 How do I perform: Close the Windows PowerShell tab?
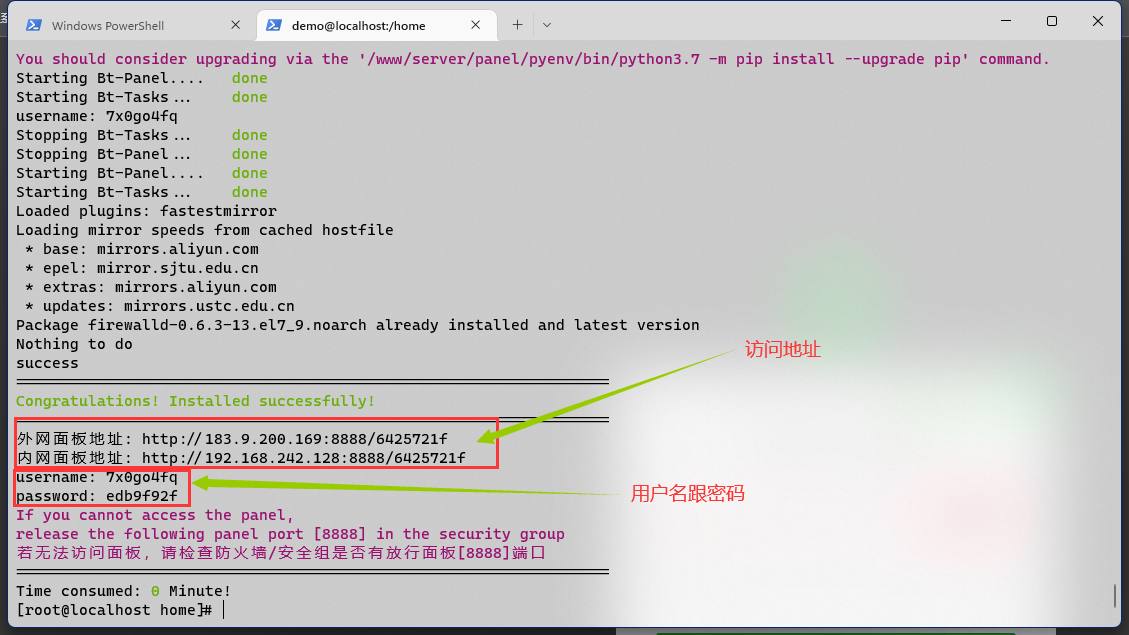(x=235, y=25)
